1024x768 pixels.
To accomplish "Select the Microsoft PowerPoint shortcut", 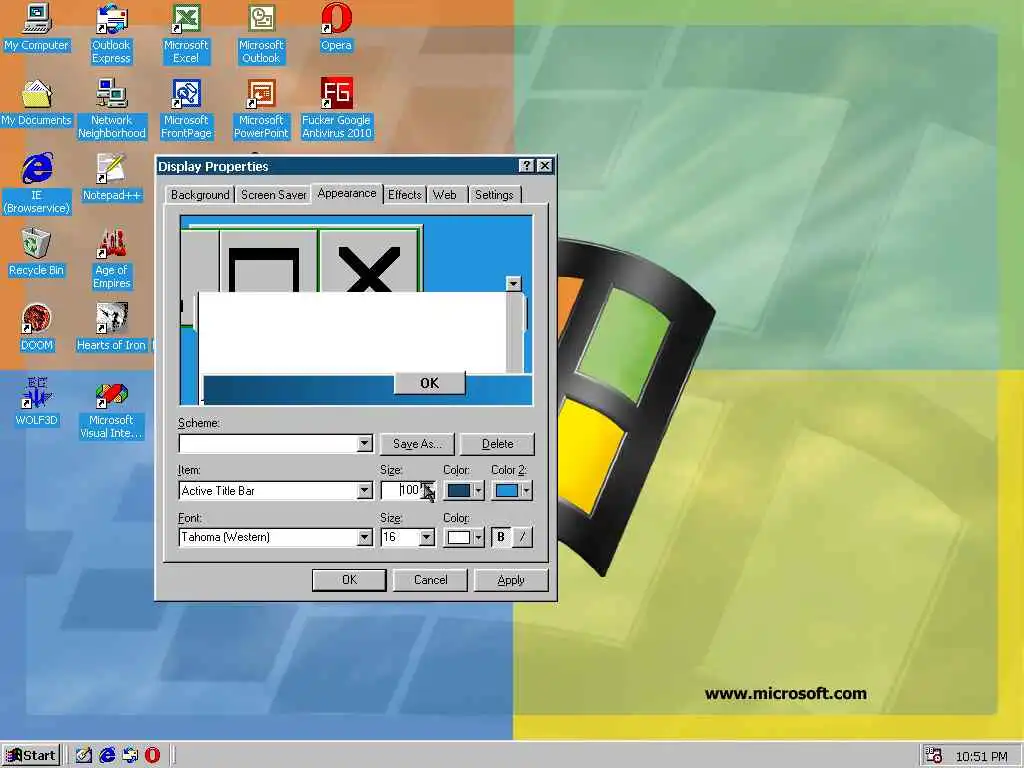I will (261, 108).
